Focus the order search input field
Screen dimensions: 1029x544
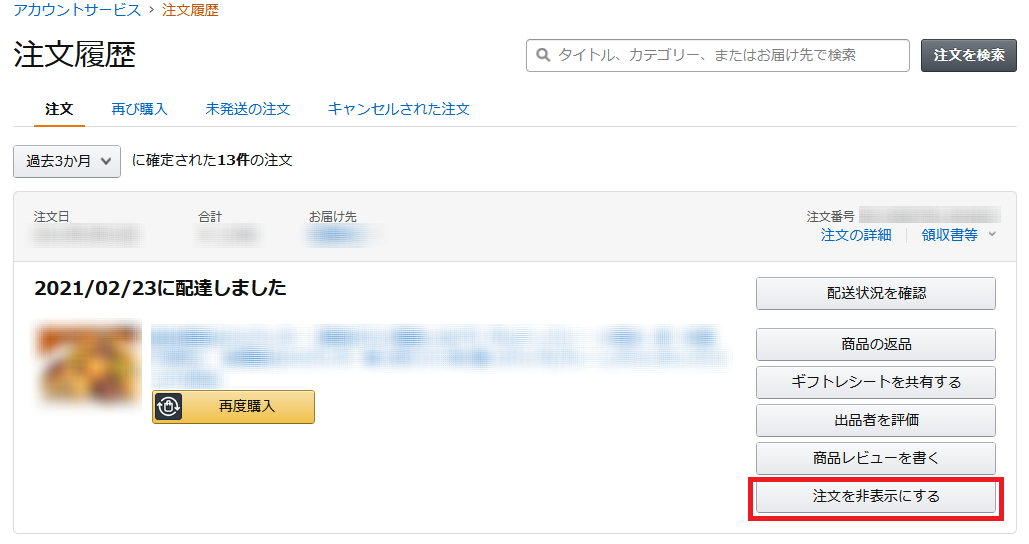tap(717, 55)
